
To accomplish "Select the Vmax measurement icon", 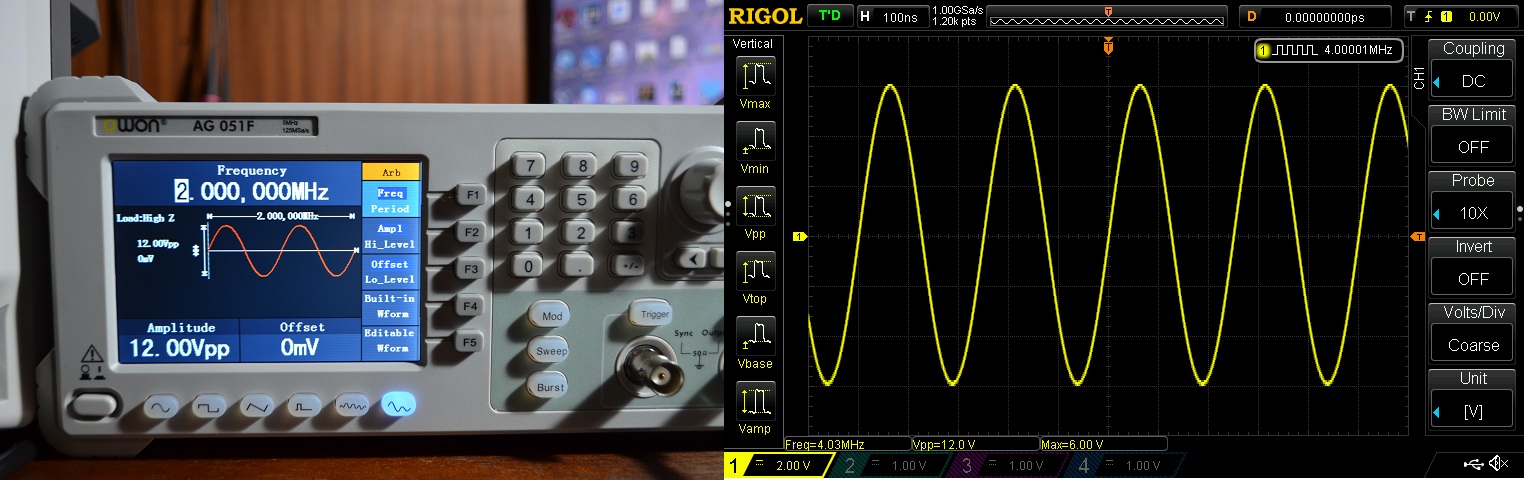I will (755, 77).
